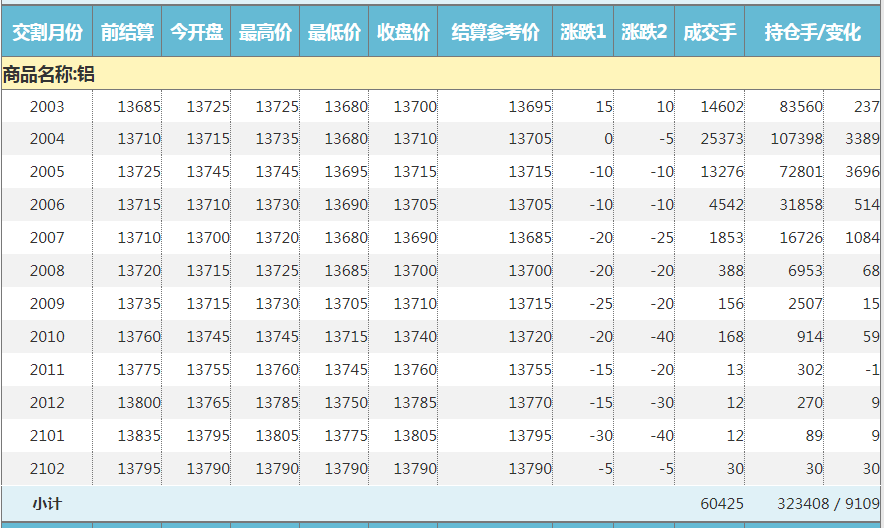The image size is (884, 528).
Task: Click the 结算参考价 column header
Action: coord(495,32)
